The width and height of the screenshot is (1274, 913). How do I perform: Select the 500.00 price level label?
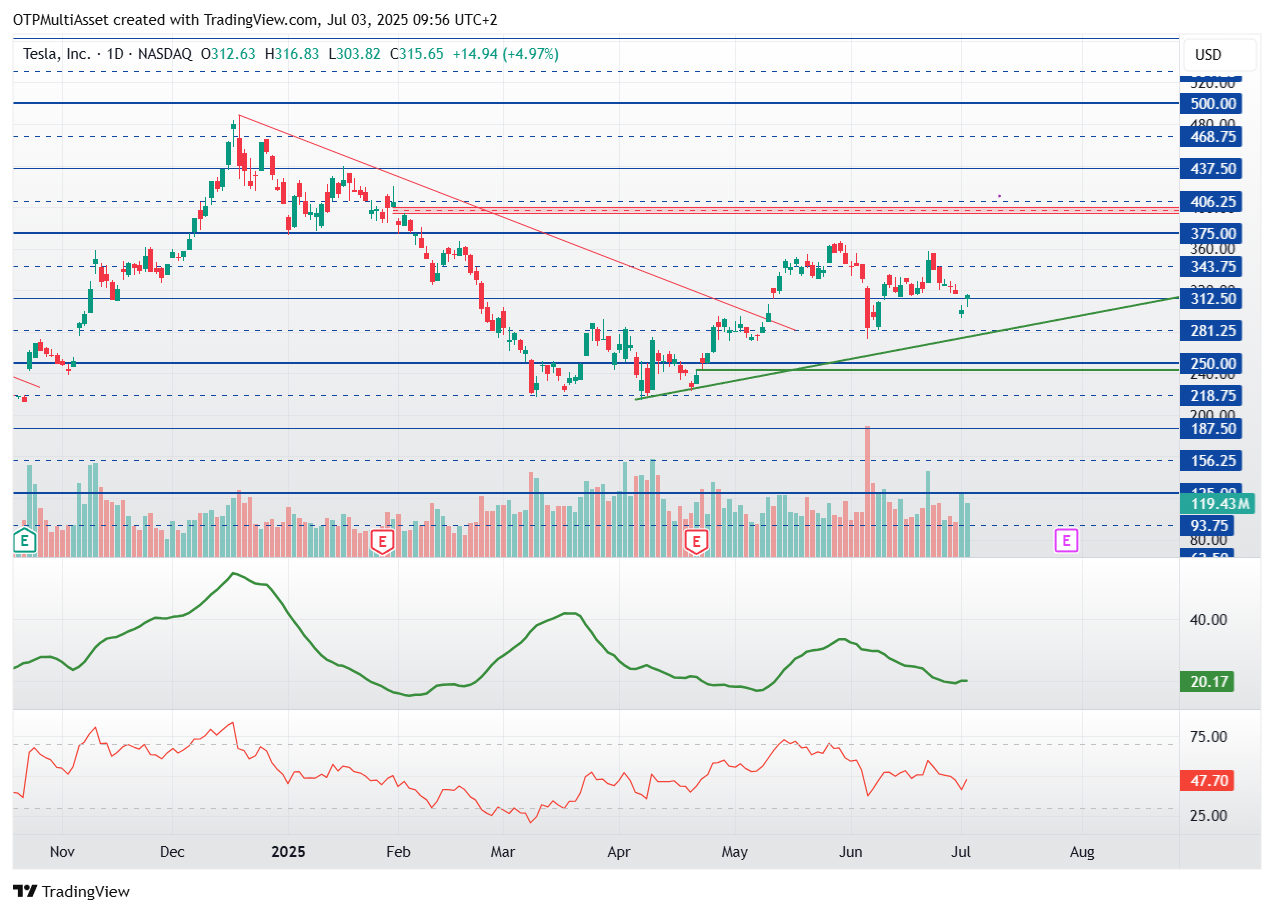click(x=1208, y=104)
